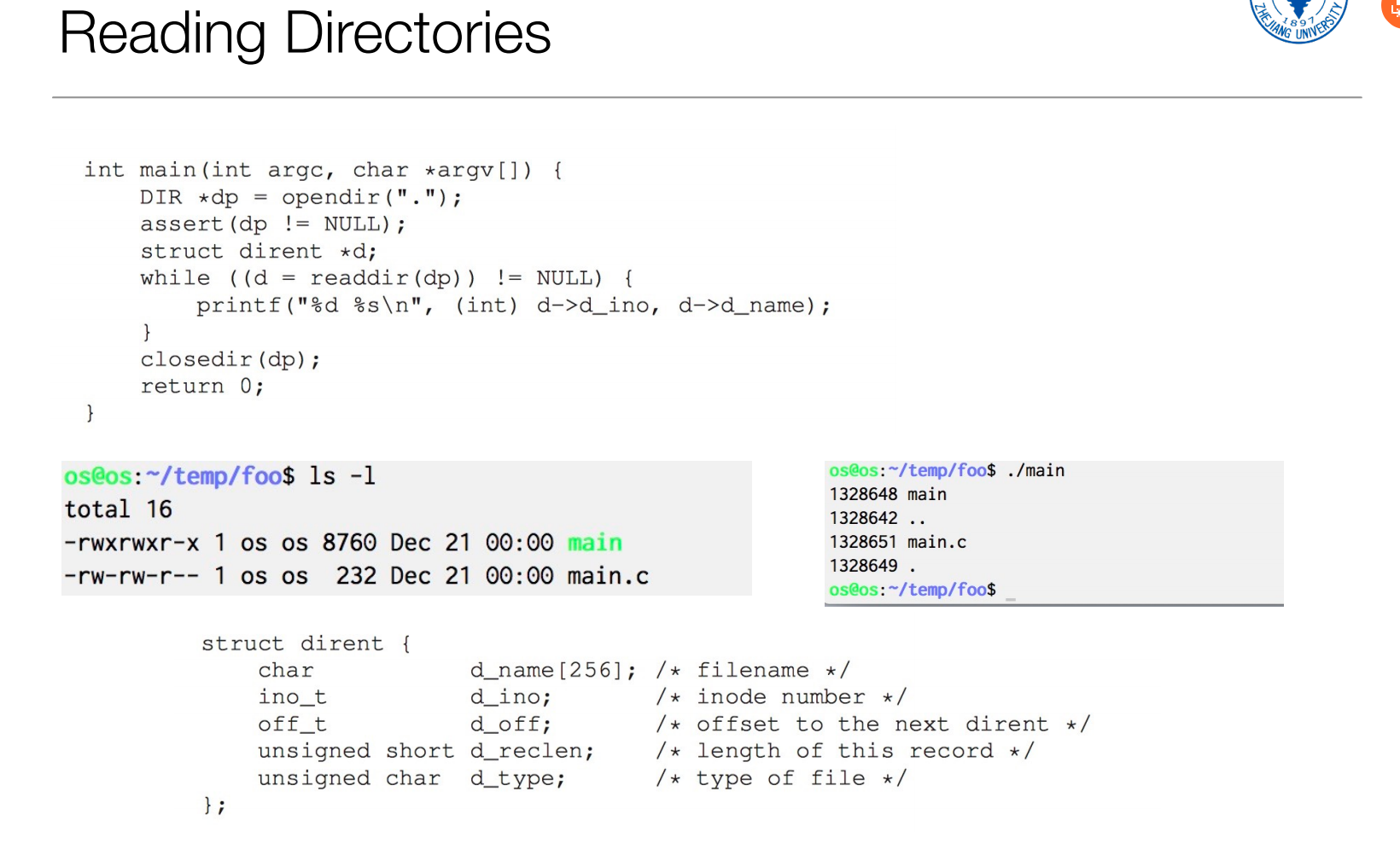Click the '/* offset to the next dirent */' comment
The width and height of the screenshot is (1400, 867).
873,724
